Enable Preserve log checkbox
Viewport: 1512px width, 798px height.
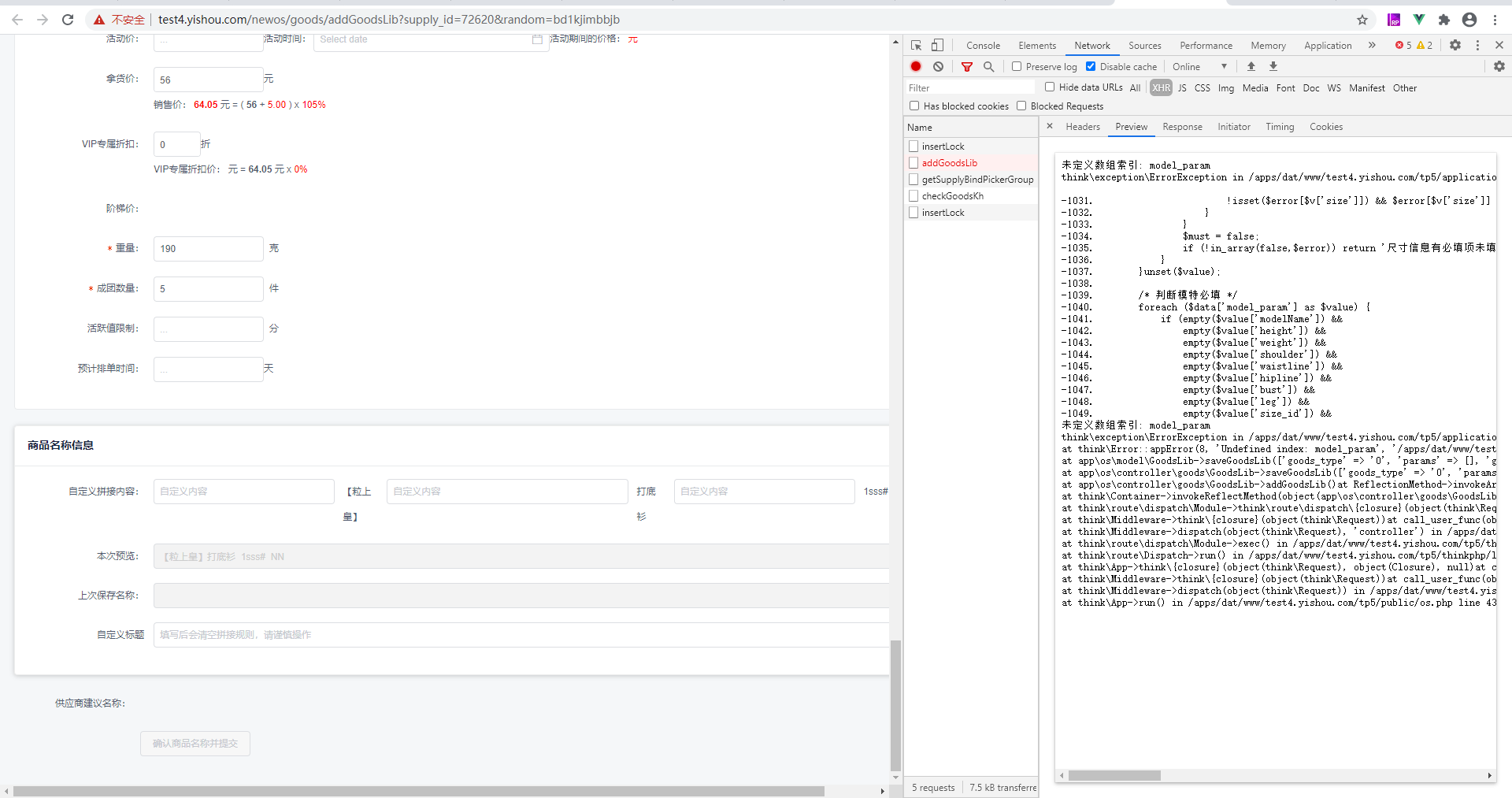1017,67
